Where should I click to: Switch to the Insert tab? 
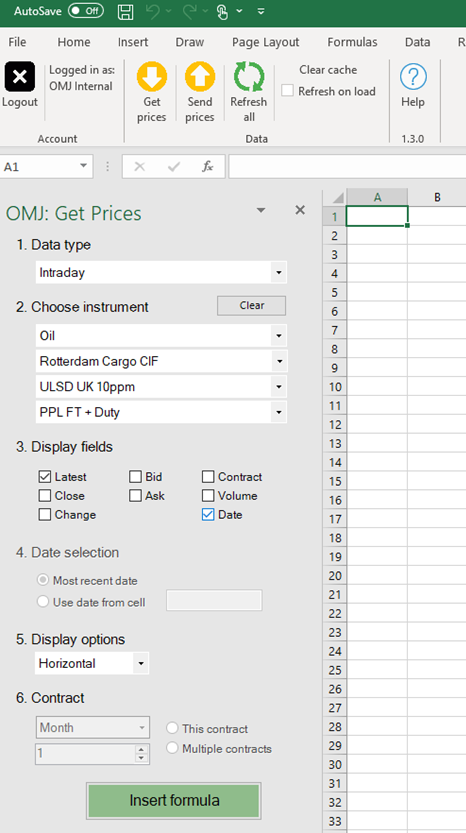(133, 42)
